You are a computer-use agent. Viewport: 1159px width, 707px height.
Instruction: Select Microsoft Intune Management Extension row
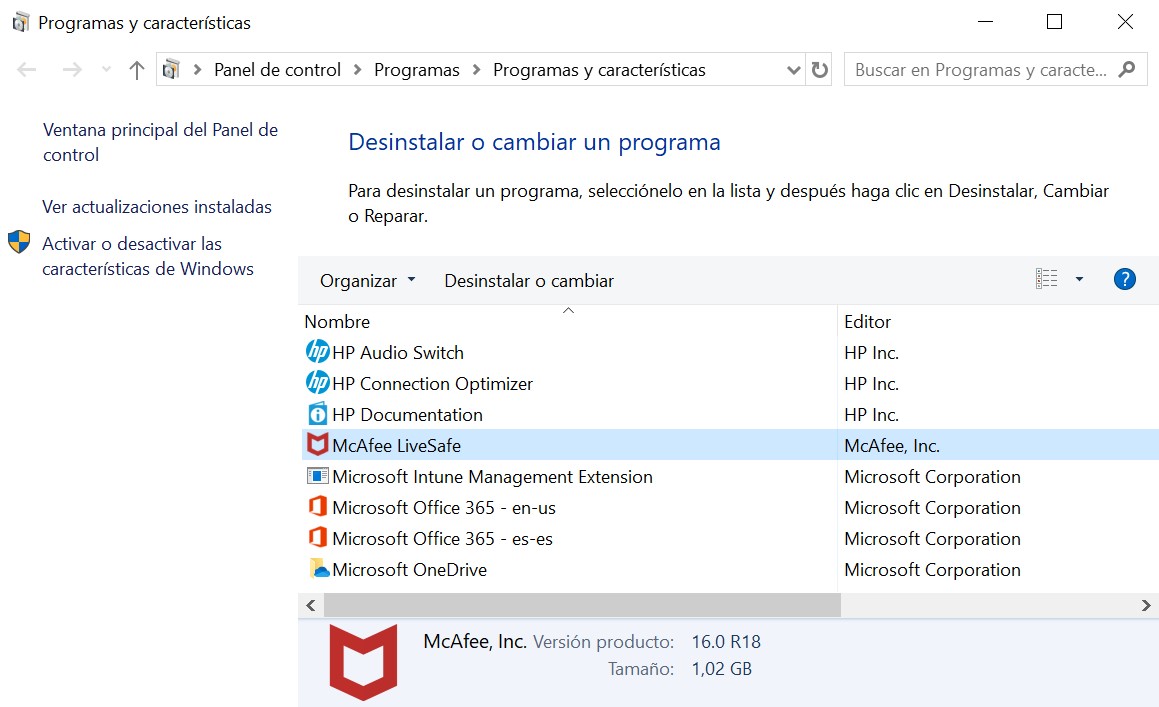pos(730,476)
